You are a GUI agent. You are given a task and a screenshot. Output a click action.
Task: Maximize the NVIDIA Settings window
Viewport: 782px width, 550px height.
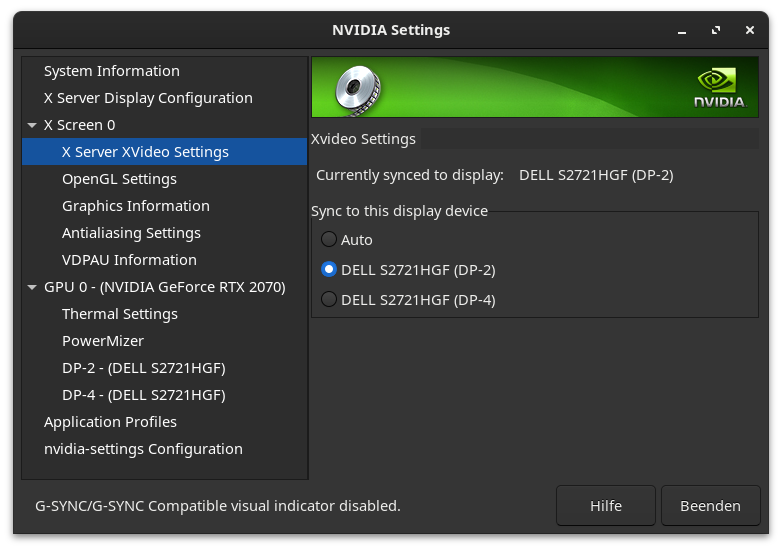coord(716,30)
